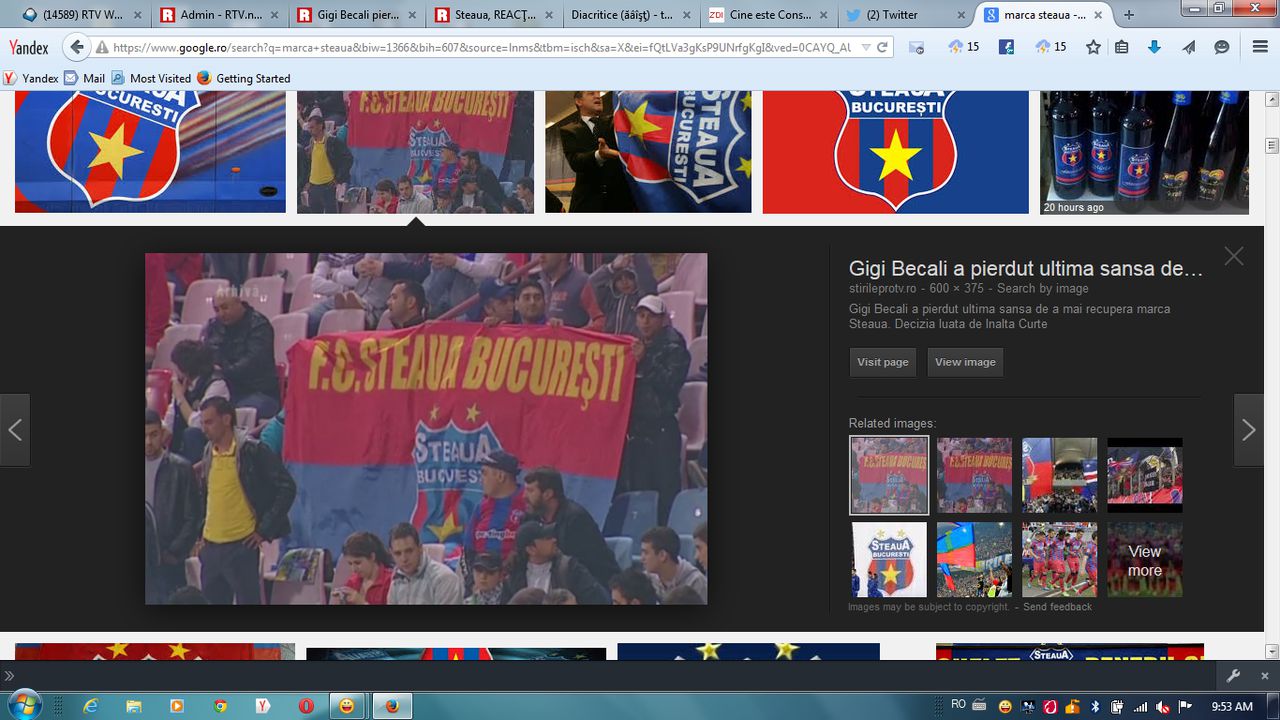Switch to the Cine este Cons... tab
1280x720 pixels.
click(768, 15)
